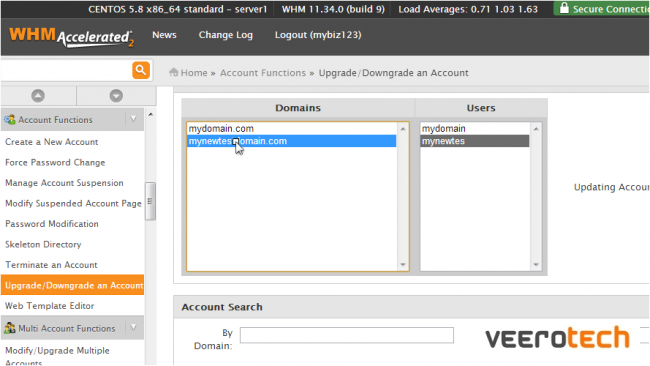The height and width of the screenshot is (366, 650).
Task: Click the Account Functions group icon
Action: (x=10, y=120)
